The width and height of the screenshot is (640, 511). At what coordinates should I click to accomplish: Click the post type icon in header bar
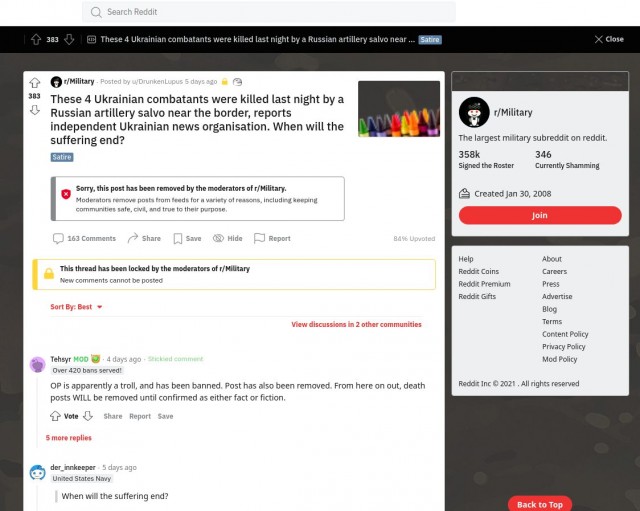pyautogui.click(x=91, y=39)
